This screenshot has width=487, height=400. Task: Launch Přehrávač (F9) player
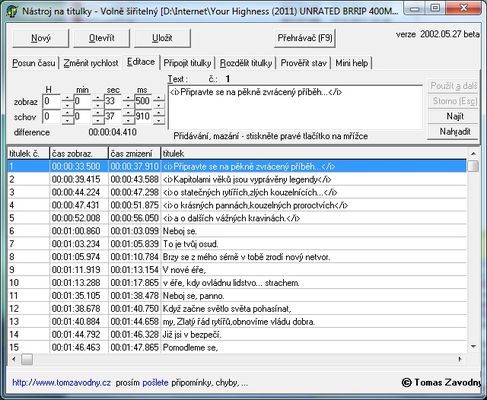[305, 38]
